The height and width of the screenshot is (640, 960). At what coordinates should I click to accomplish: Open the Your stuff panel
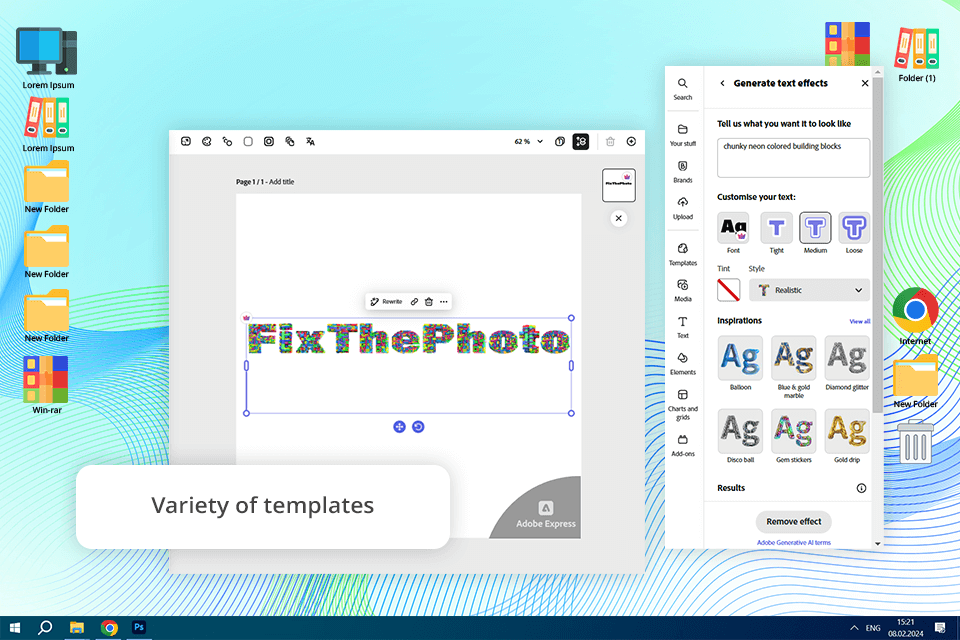point(683,135)
